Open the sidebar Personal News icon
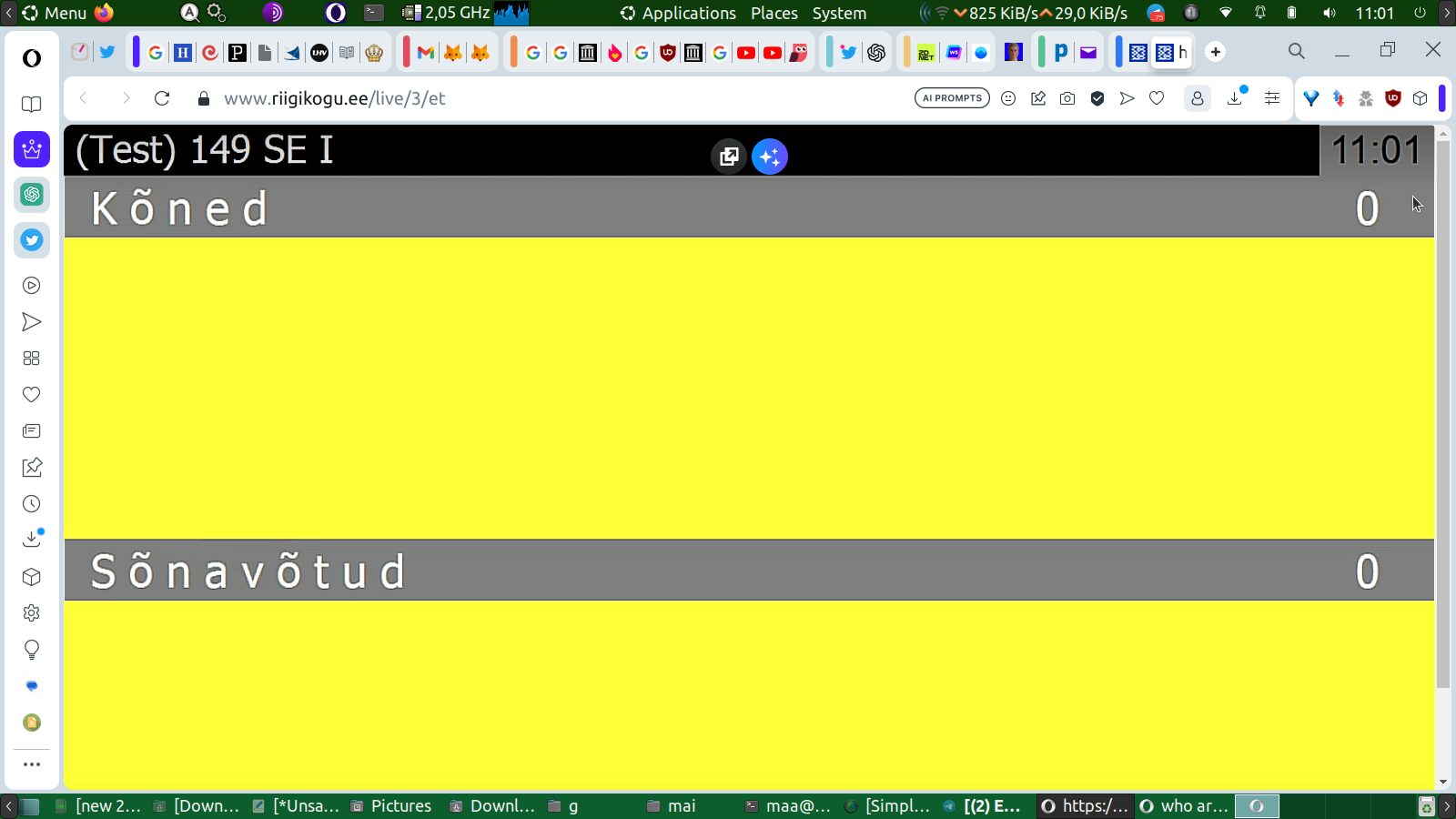 click(x=32, y=431)
